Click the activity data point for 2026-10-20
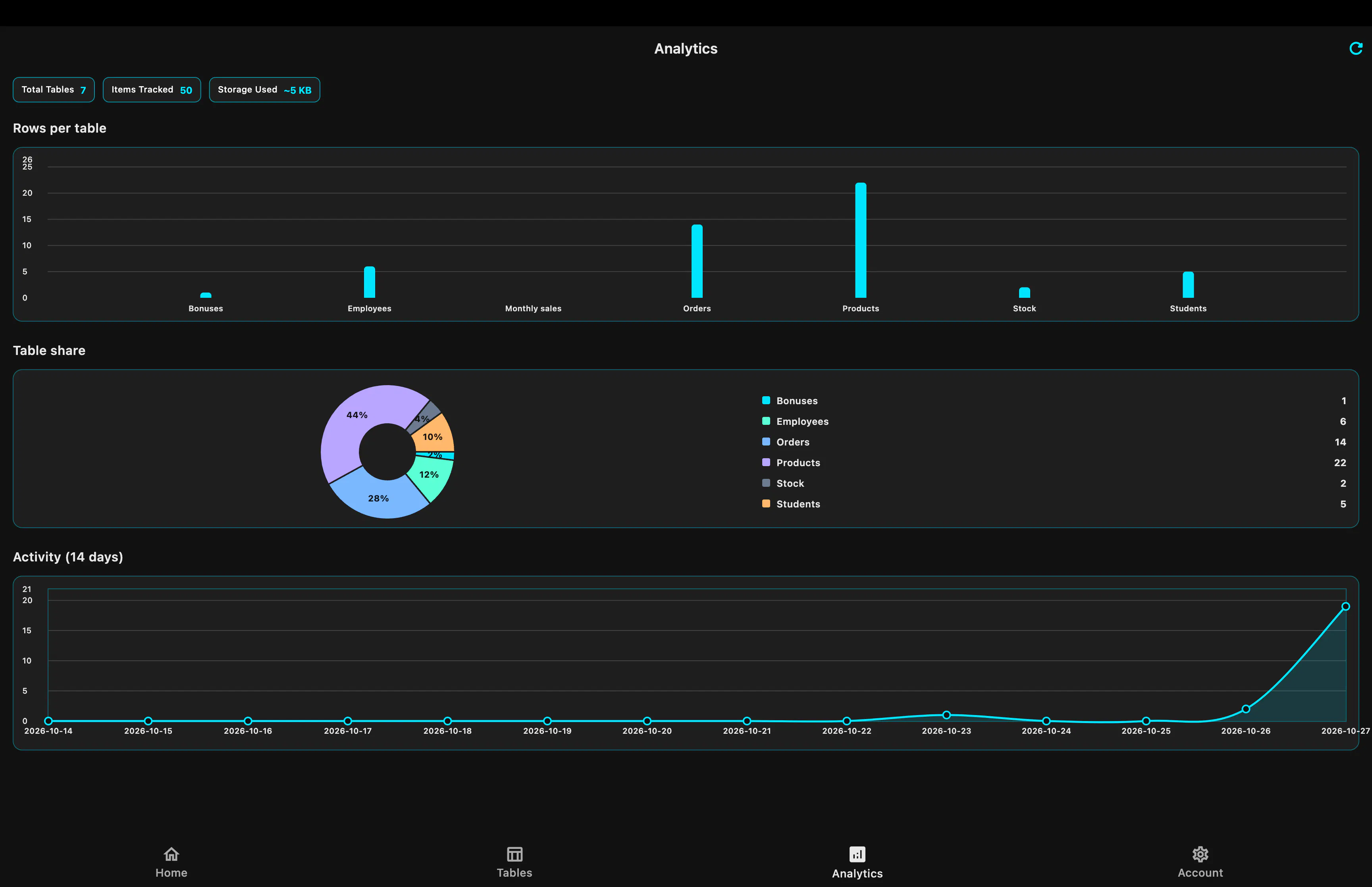 coord(647,721)
